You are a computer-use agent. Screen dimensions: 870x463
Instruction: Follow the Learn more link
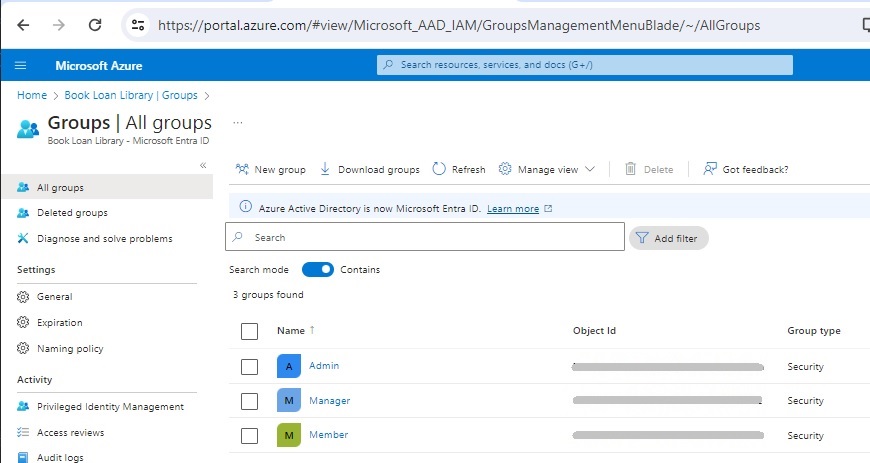pos(513,209)
